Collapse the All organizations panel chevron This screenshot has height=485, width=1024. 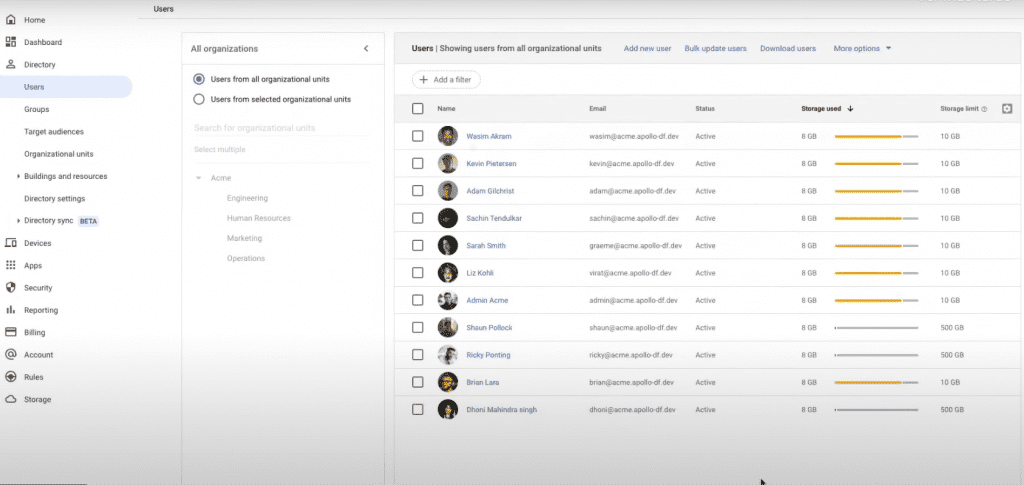(366, 48)
